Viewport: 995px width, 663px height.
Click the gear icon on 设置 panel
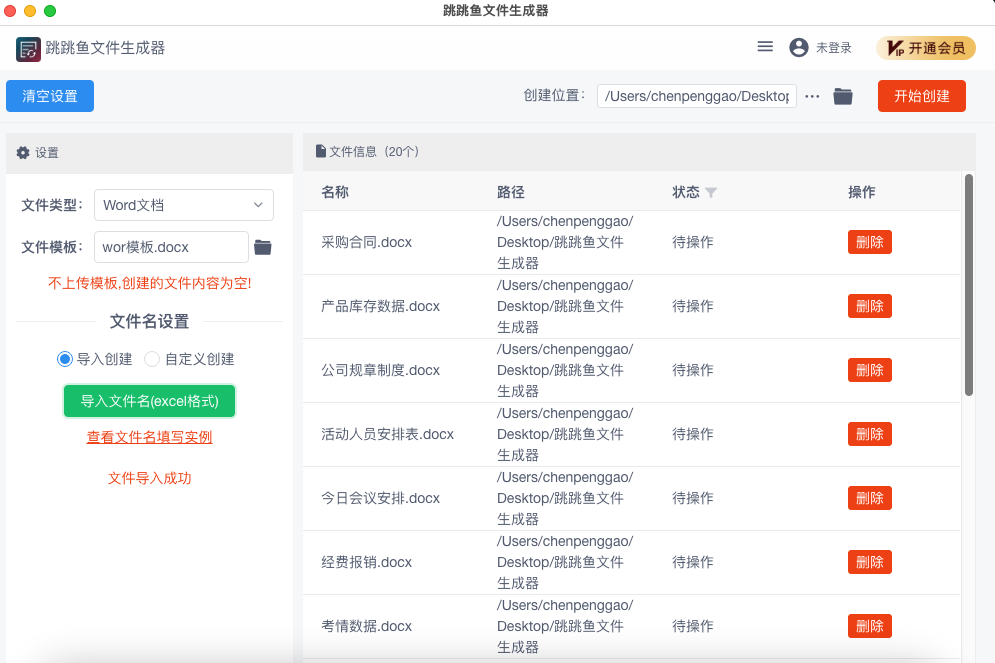pyautogui.click(x=22, y=152)
